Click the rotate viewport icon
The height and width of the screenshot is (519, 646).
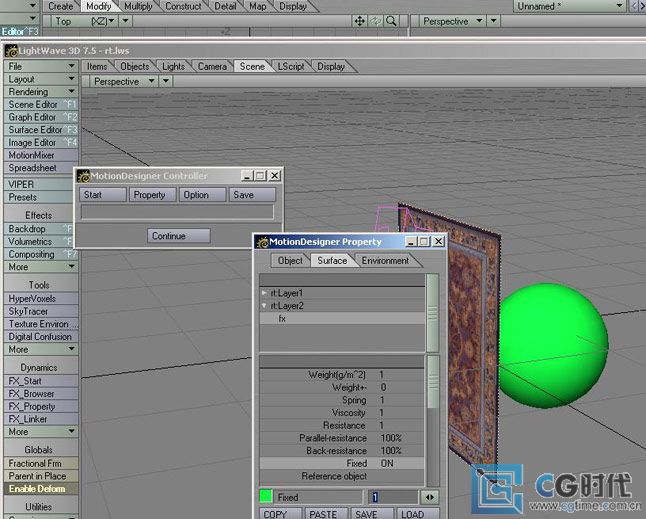click(375, 21)
